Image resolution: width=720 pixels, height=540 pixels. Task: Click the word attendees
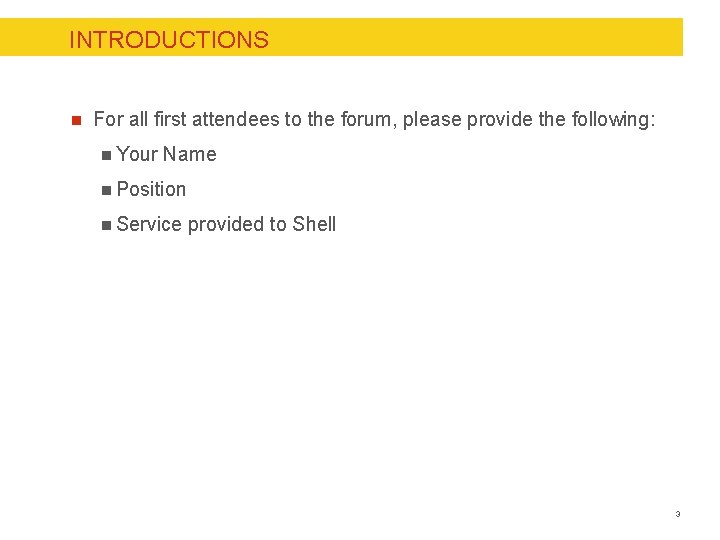click(235, 119)
